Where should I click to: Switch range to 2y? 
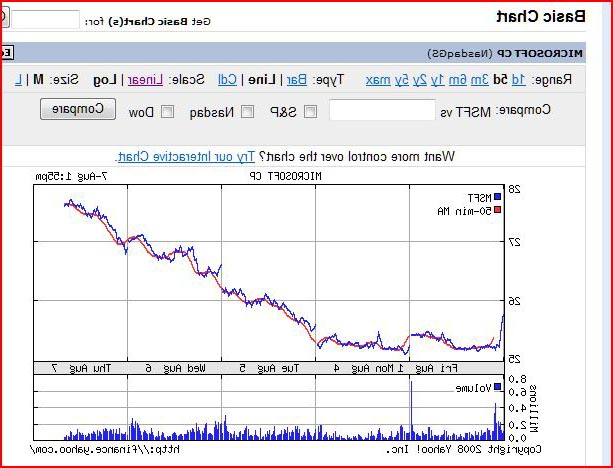click(x=420, y=80)
